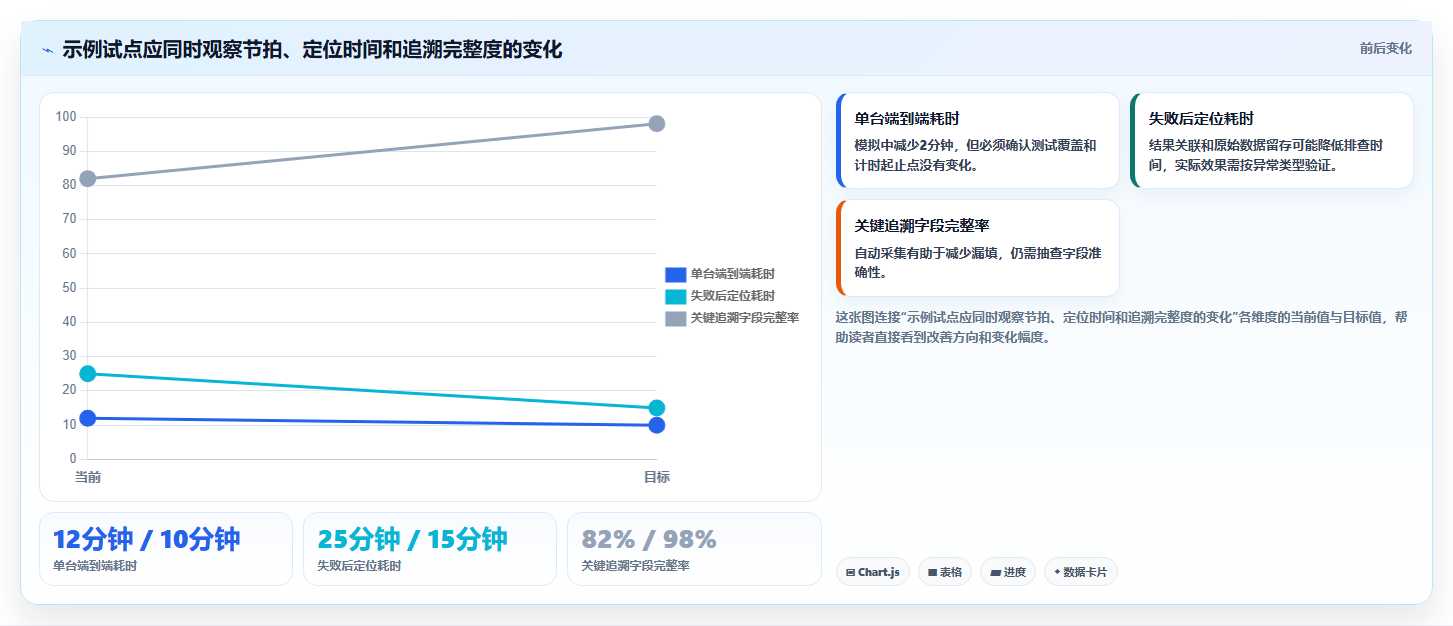Click the 25分钟 / 15分钟 stat value
Screen dimensions: 1453x626
click(x=412, y=539)
